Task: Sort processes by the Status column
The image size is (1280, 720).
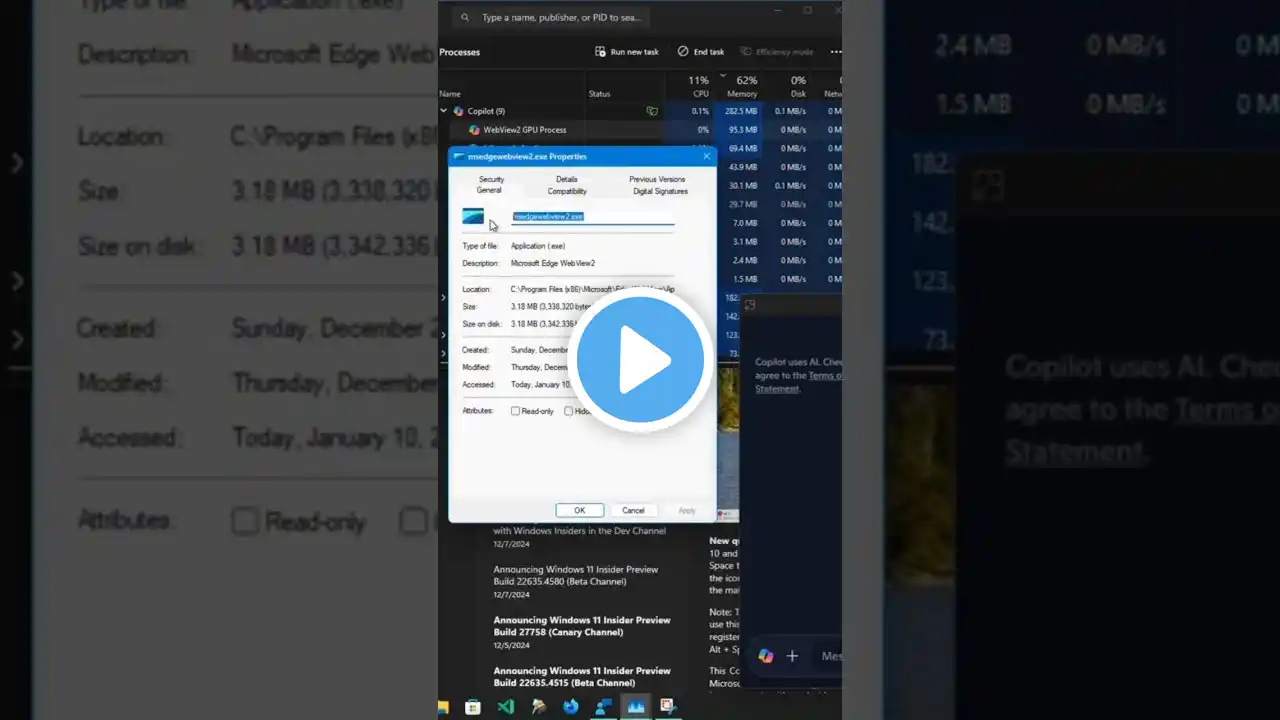Action: pos(599,94)
